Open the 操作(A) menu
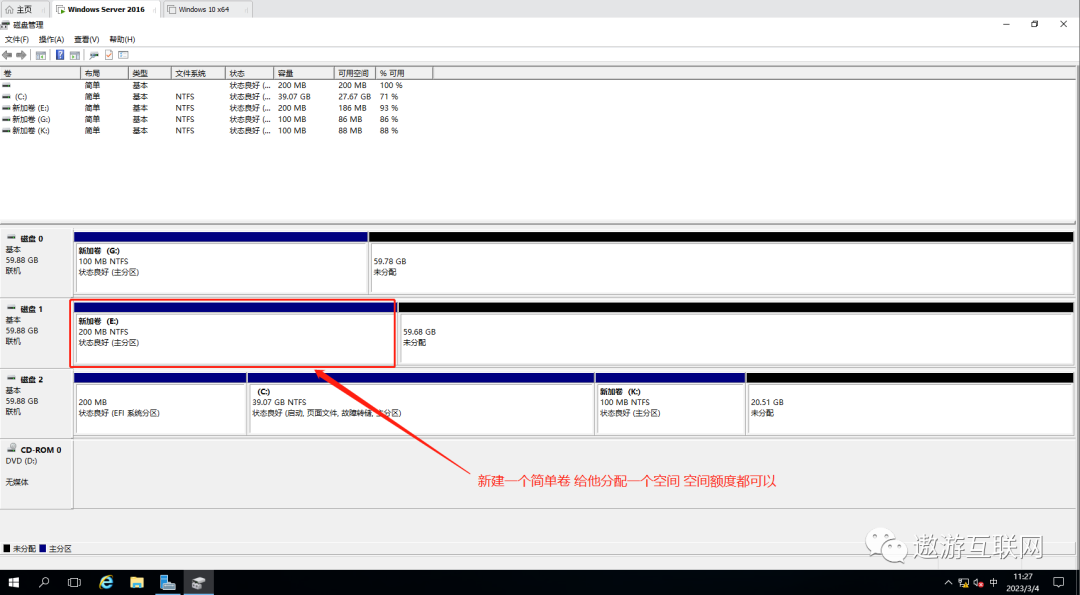The width and height of the screenshot is (1080, 595). [x=51, y=40]
